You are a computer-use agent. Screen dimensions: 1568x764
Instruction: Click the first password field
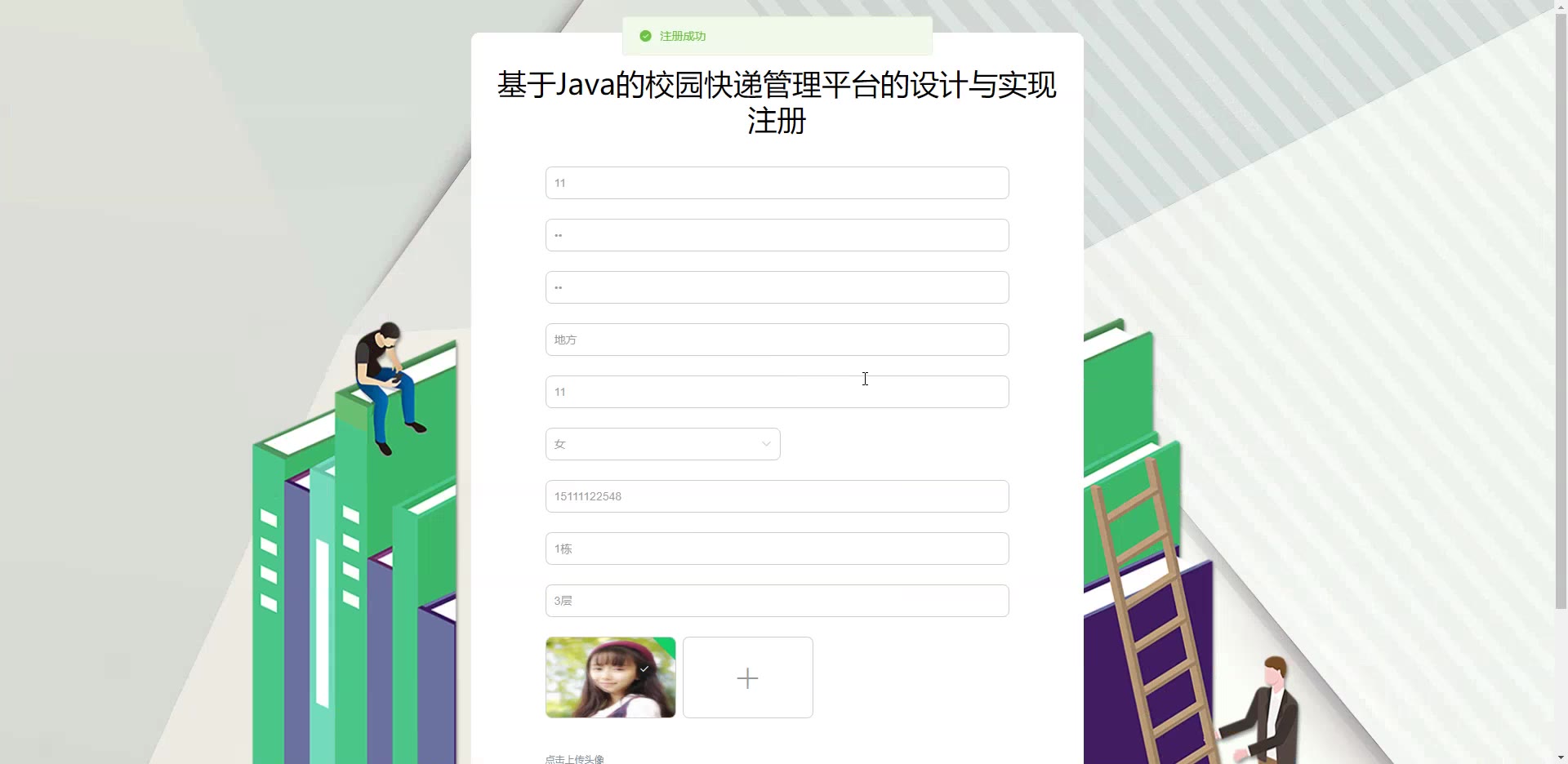[x=777, y=235]
